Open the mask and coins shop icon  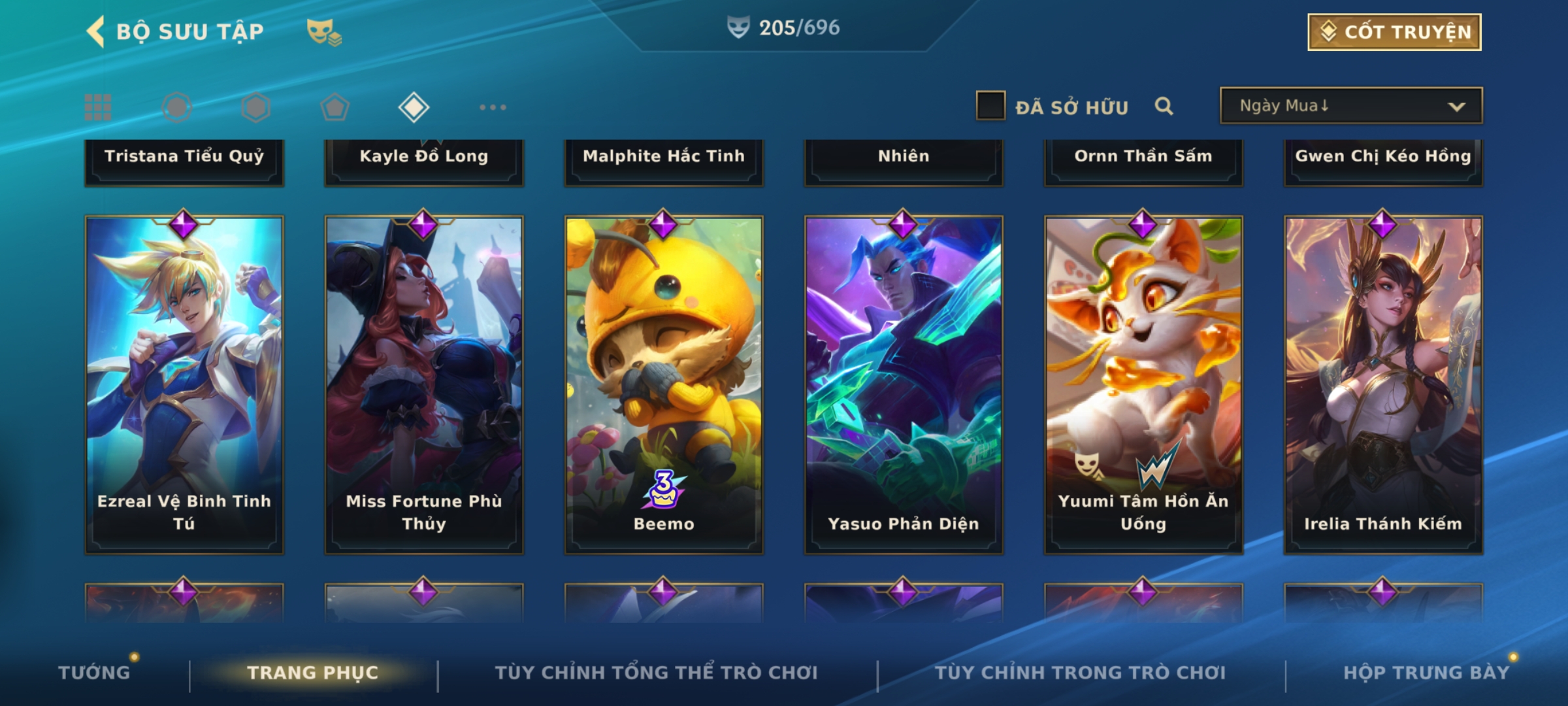pos(324,32)
